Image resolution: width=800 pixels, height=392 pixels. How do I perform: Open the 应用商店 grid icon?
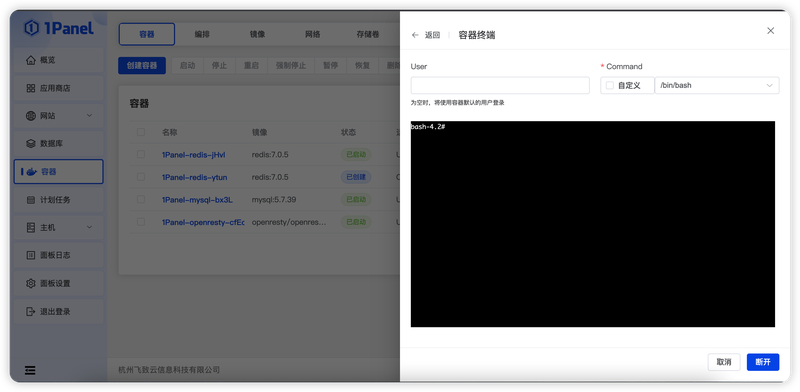pos(31,88)
